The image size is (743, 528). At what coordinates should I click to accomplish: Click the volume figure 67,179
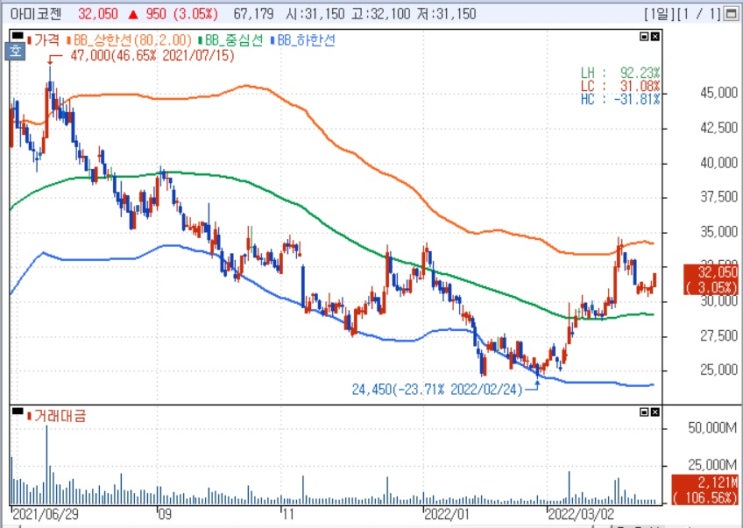(254, 14)
